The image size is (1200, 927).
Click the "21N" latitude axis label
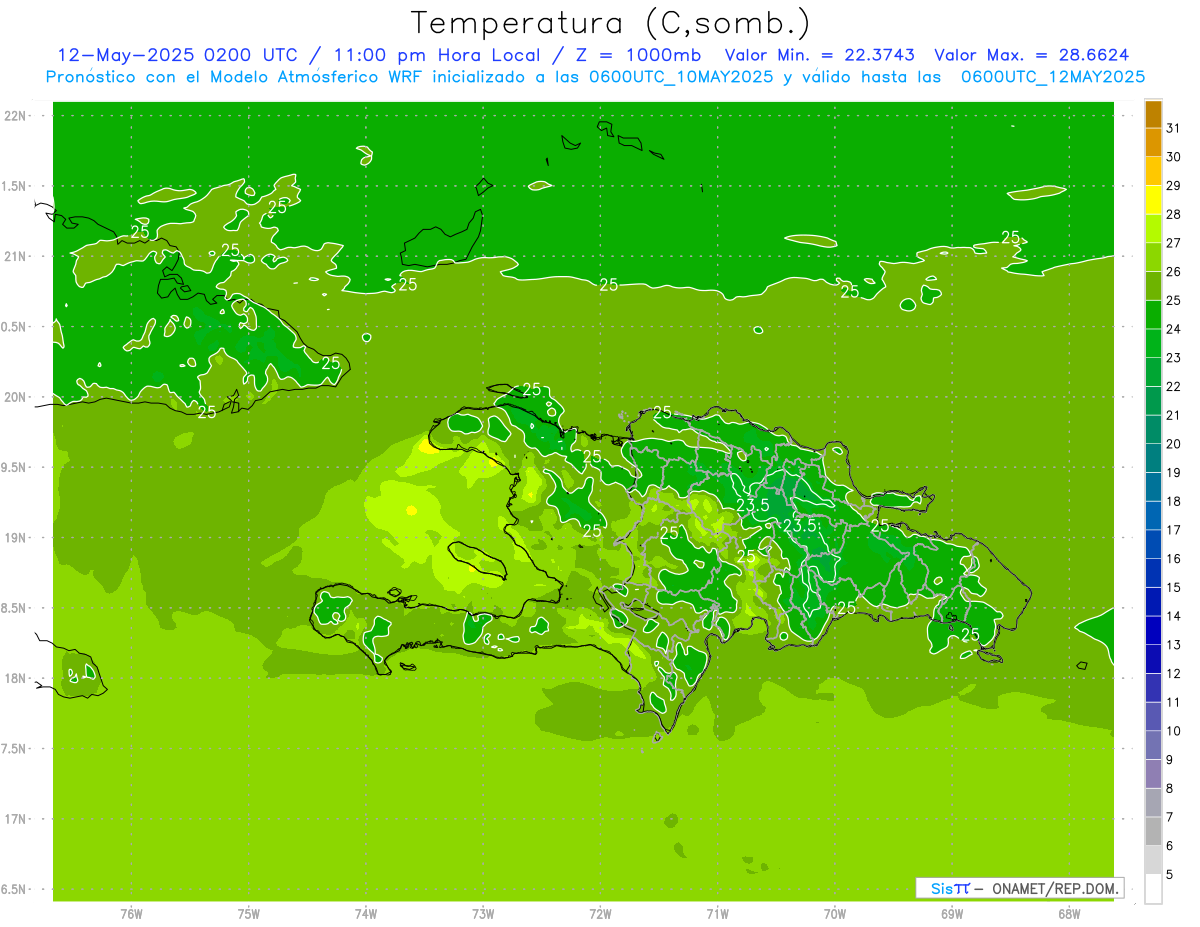click(14, 256)
